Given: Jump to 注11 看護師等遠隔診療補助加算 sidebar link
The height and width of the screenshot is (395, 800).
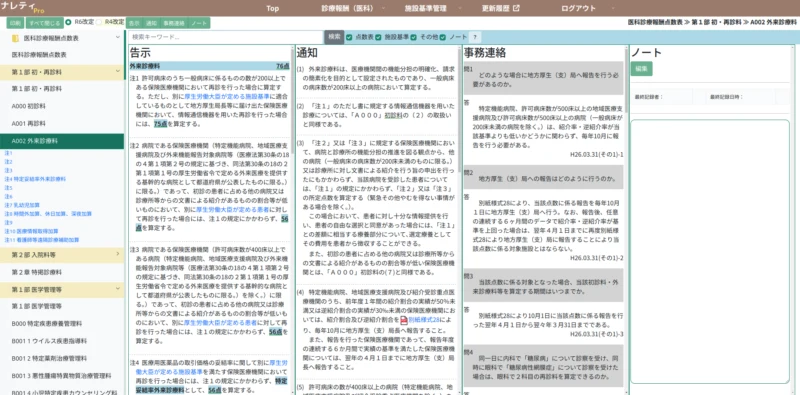Looking at the screenshot, I should coord(42,240).
